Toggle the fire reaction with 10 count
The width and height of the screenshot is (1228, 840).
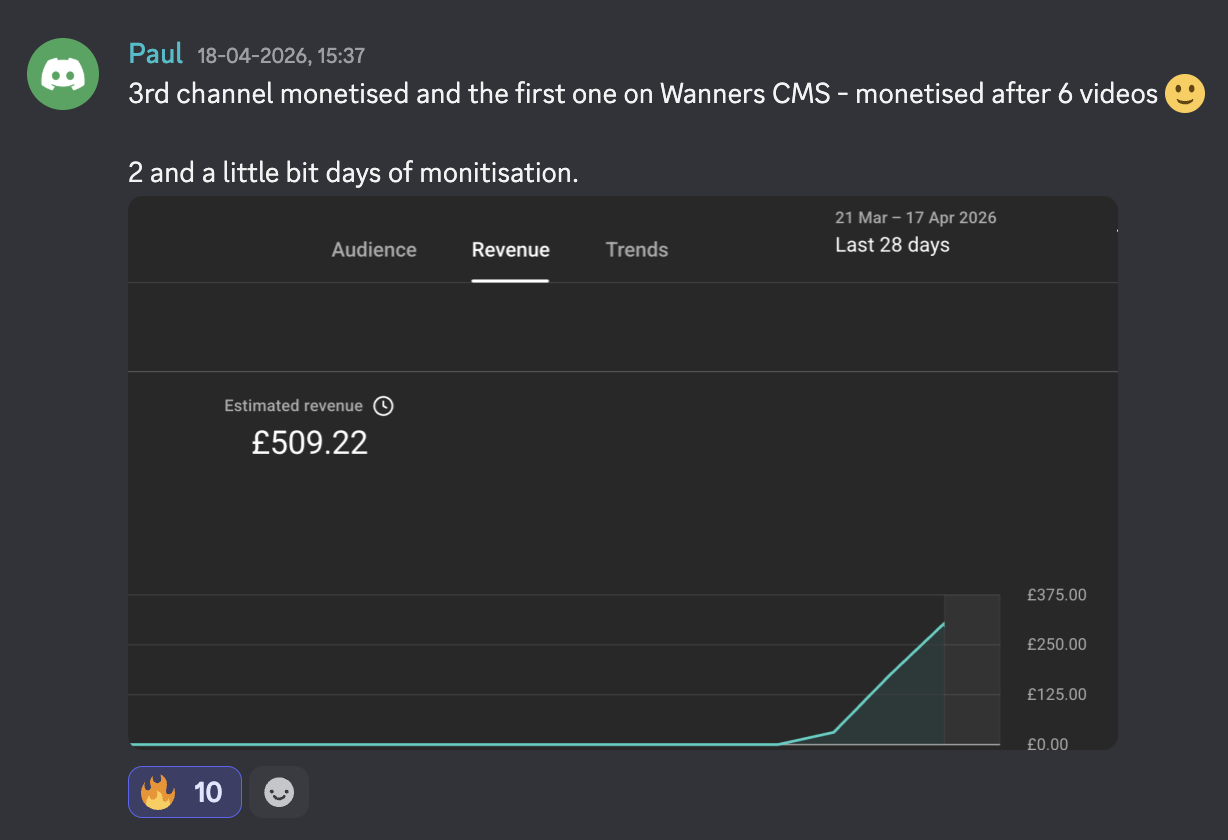(185, 792)
